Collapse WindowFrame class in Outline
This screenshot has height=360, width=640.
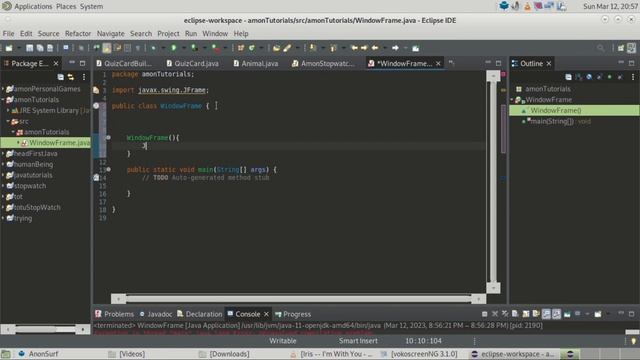512,100
